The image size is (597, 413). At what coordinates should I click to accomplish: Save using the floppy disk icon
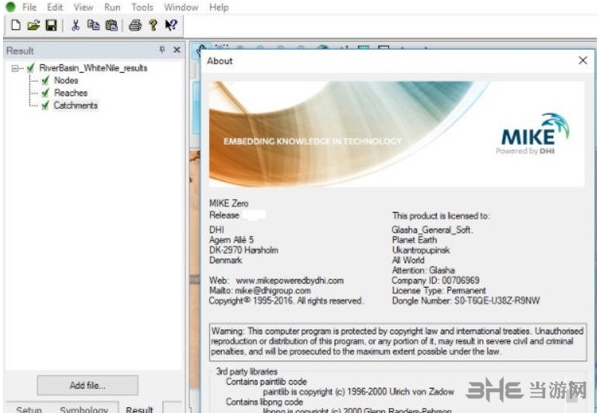(51, 25)
